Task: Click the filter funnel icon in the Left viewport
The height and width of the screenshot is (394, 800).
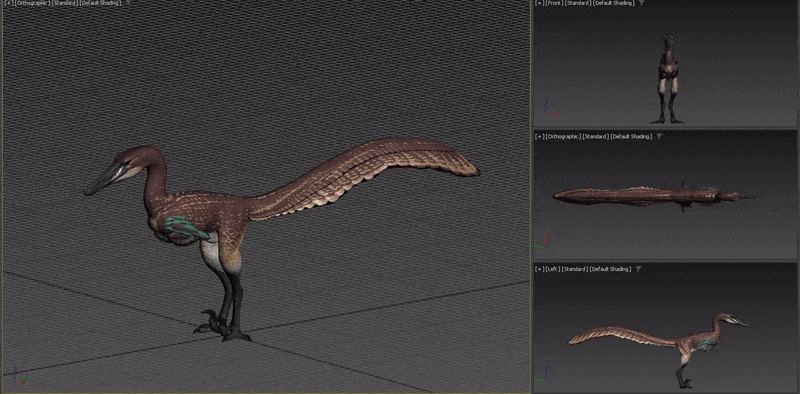Action: click(638, 269)
